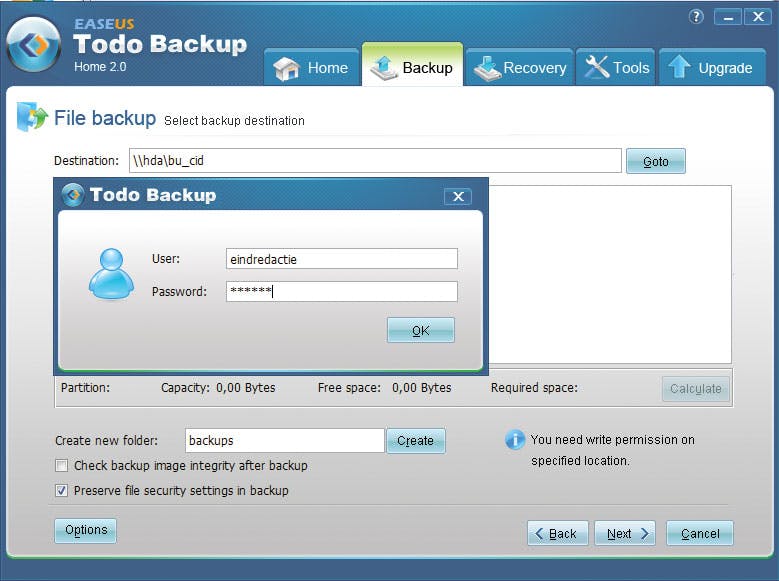The height and width of the screenshot is (581, 779).
Task: Go to the Upgrade tab
Action: point(711,68)
